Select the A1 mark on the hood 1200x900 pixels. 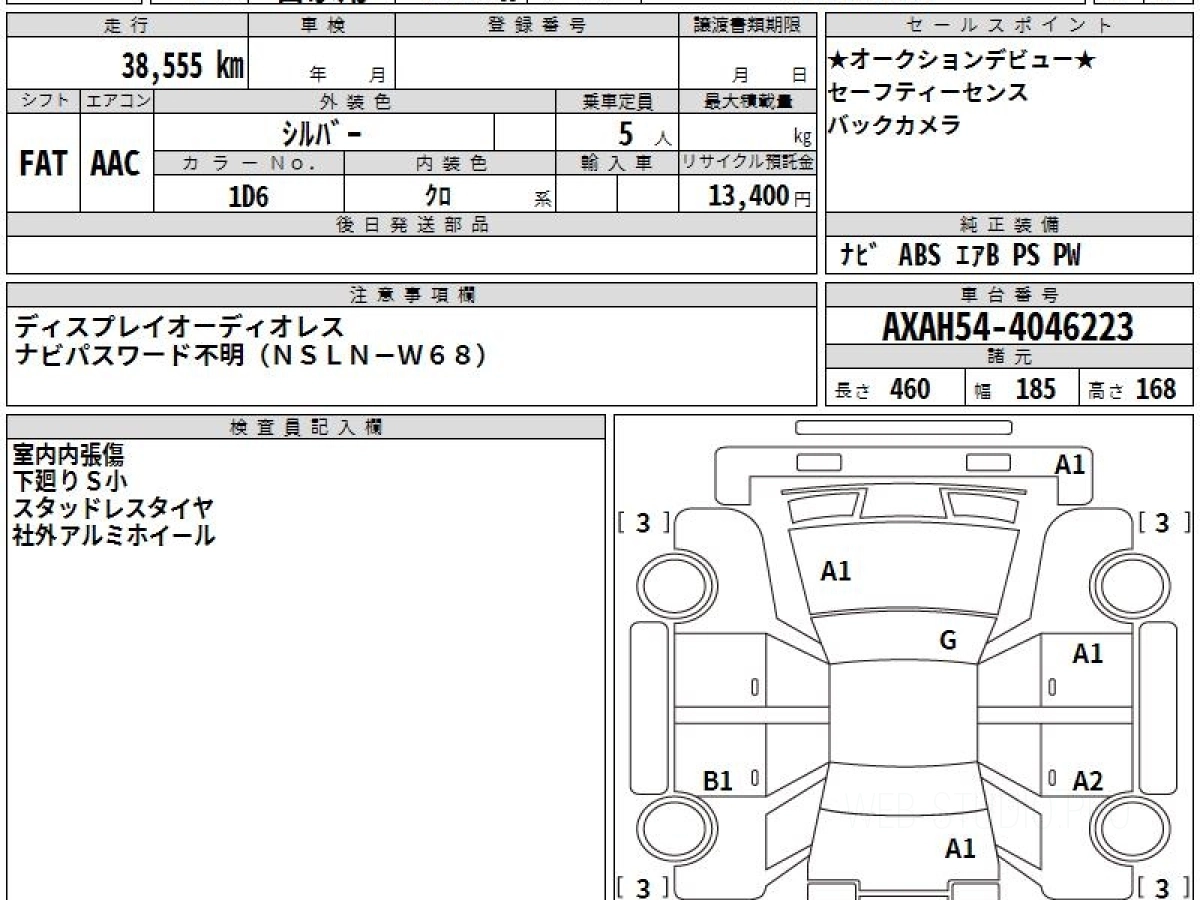[x=836, y=571]
